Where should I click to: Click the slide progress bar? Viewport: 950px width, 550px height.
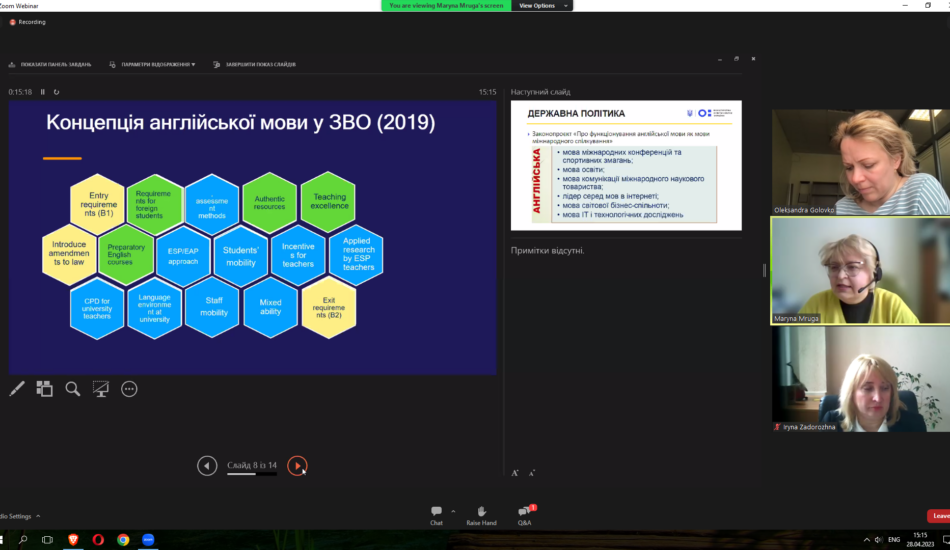[252, 474]
